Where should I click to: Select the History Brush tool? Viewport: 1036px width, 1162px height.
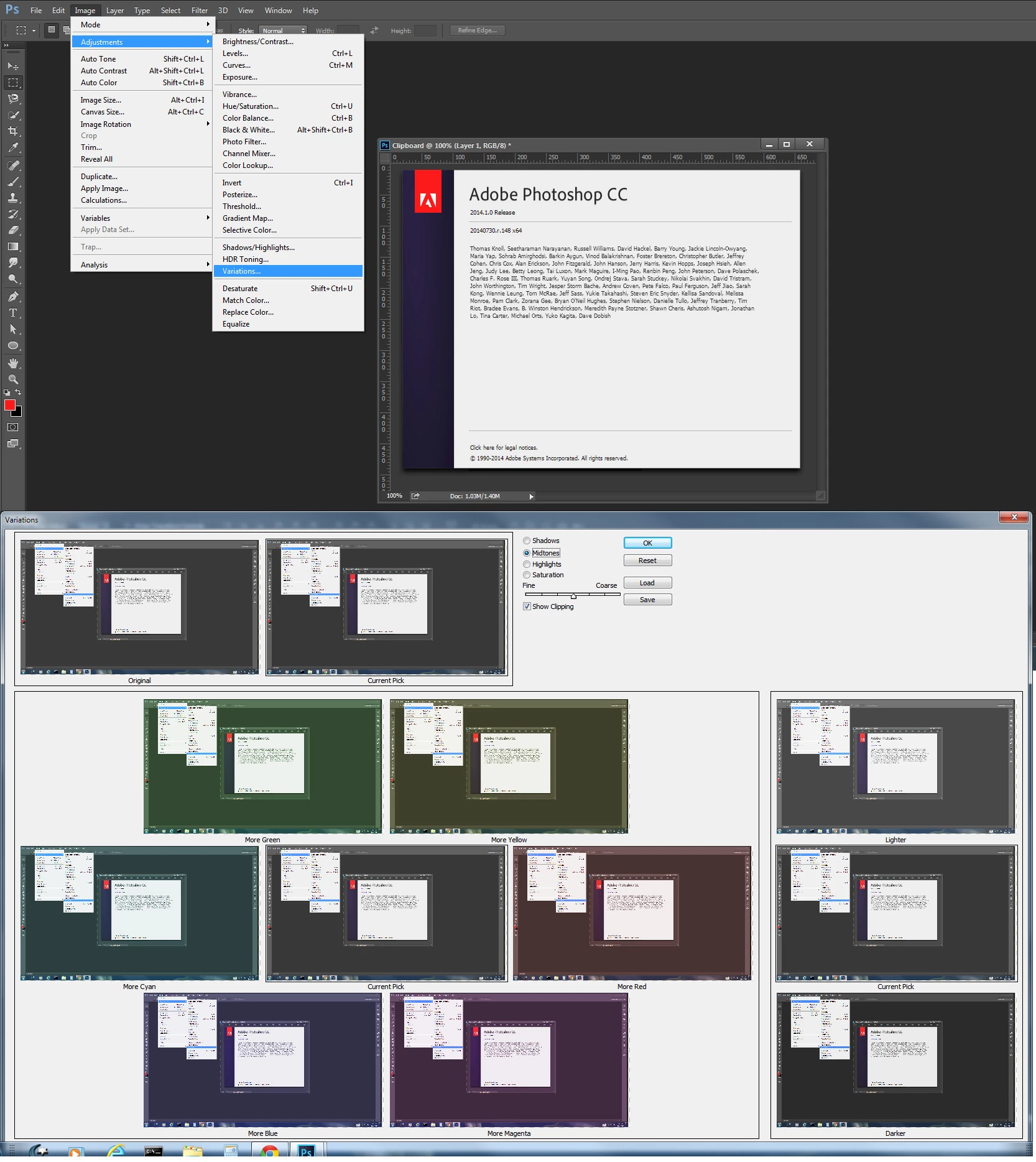(x=12, y=214)
